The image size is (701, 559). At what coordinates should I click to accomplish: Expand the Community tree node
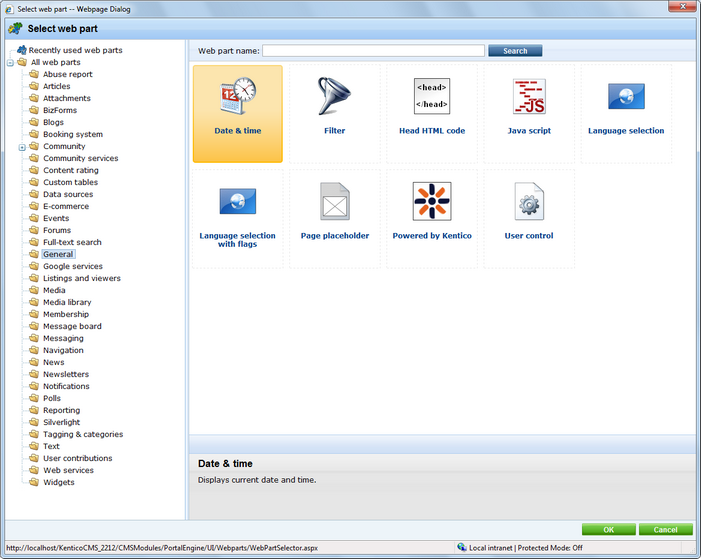[x=22, y=147]
